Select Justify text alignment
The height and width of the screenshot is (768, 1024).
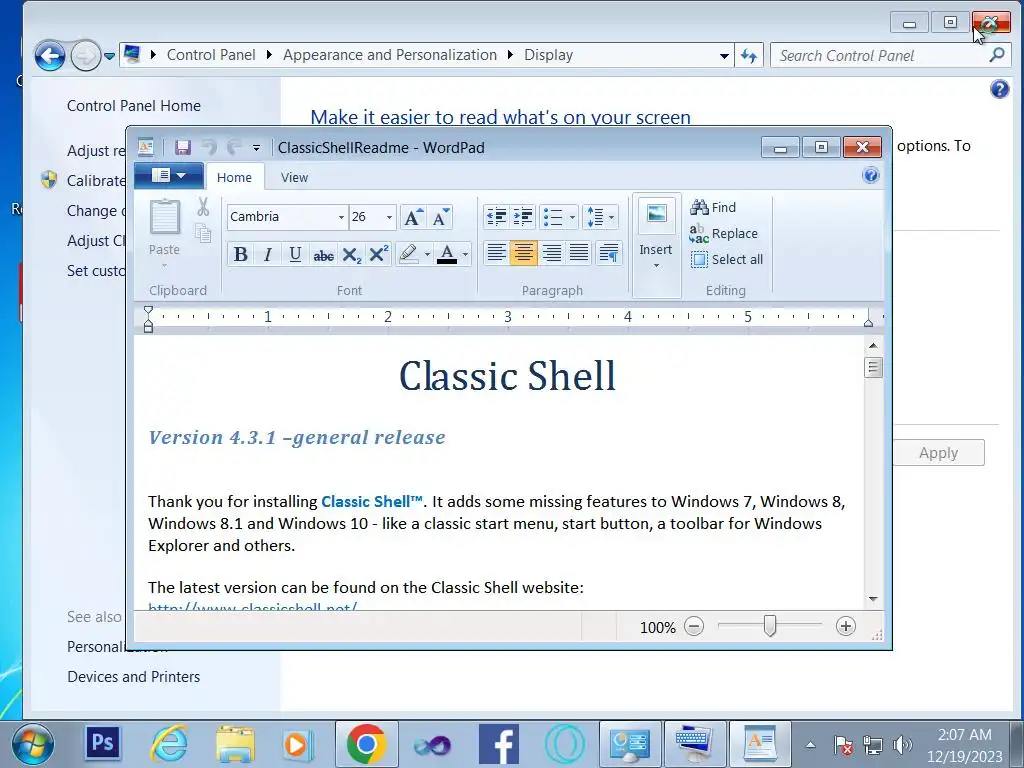(x=579, y=253)
